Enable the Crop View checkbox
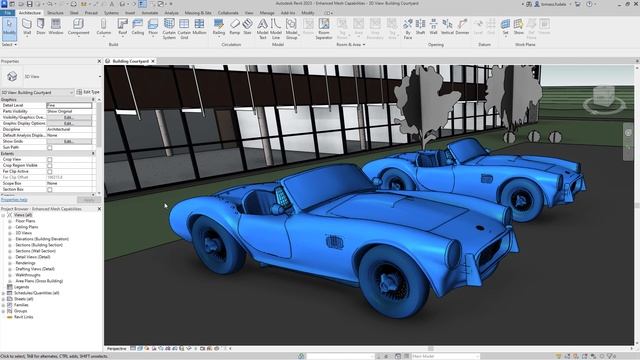640x360 pixels. (x=49, y=160)
